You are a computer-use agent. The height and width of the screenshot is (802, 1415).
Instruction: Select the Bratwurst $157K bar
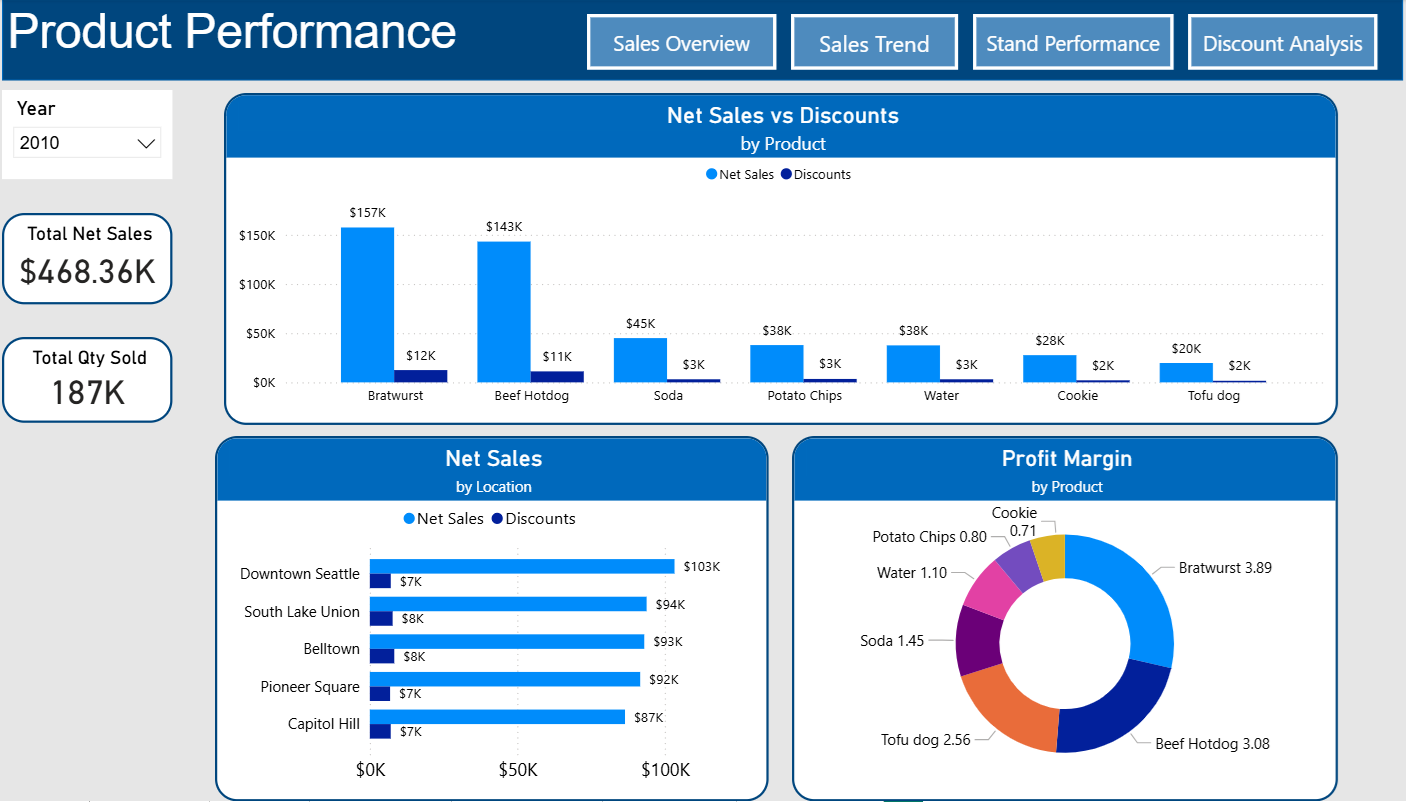coord(365,300)
